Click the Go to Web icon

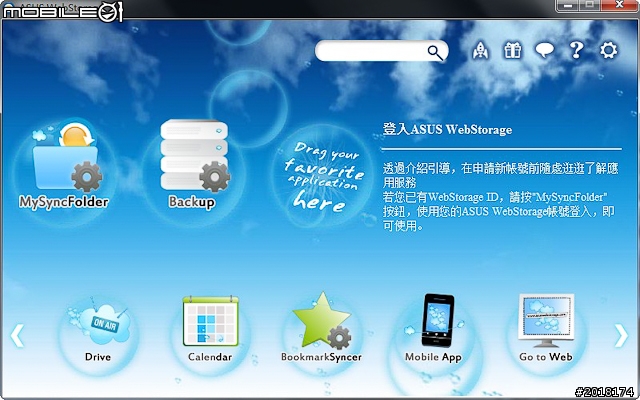546,328
